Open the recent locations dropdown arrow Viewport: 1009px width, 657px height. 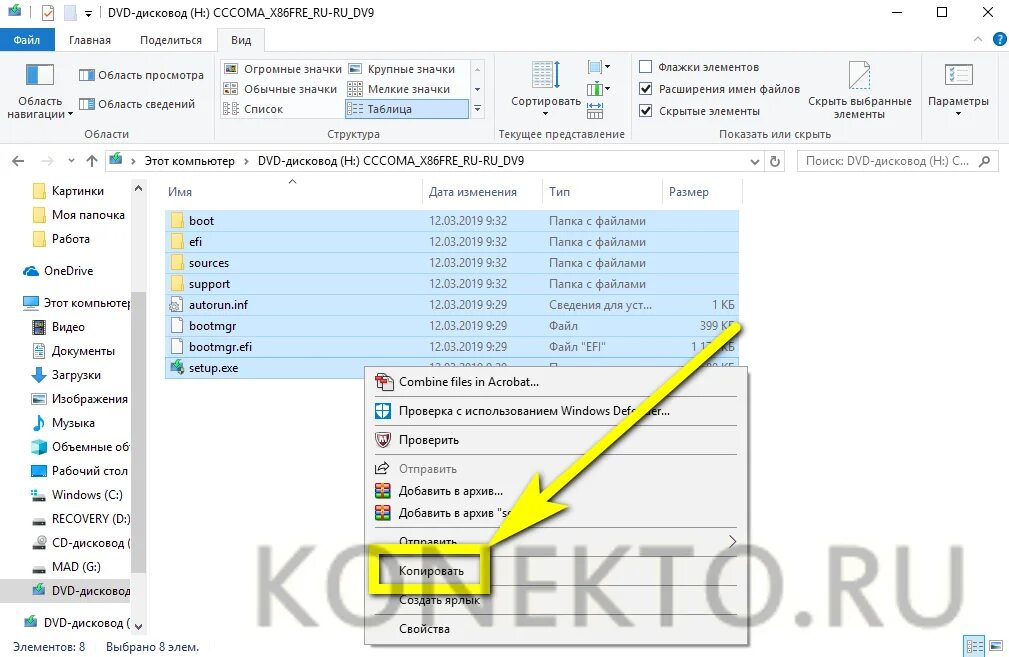point(71,161)
